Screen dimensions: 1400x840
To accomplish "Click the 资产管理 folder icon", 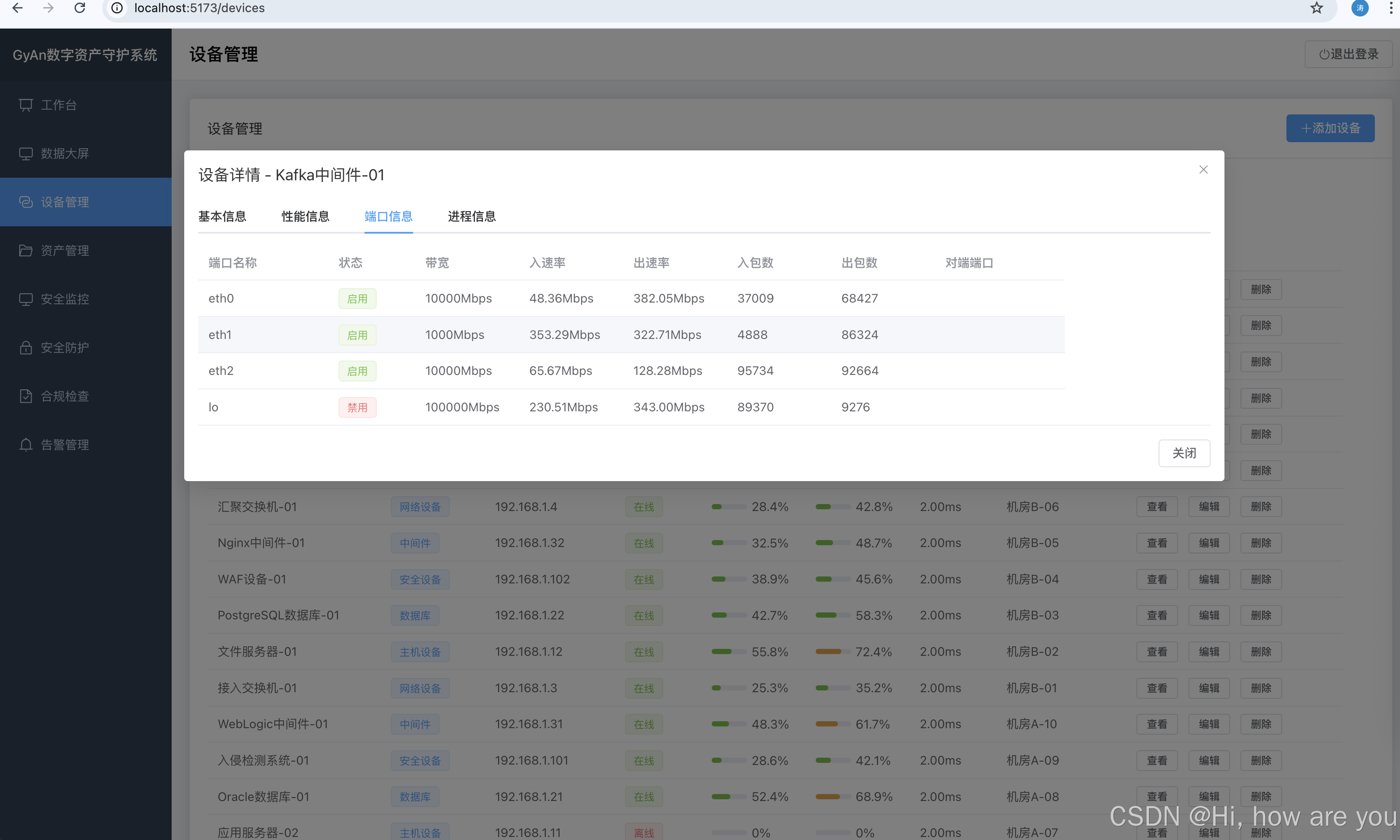I will click(x=26, y=250).
